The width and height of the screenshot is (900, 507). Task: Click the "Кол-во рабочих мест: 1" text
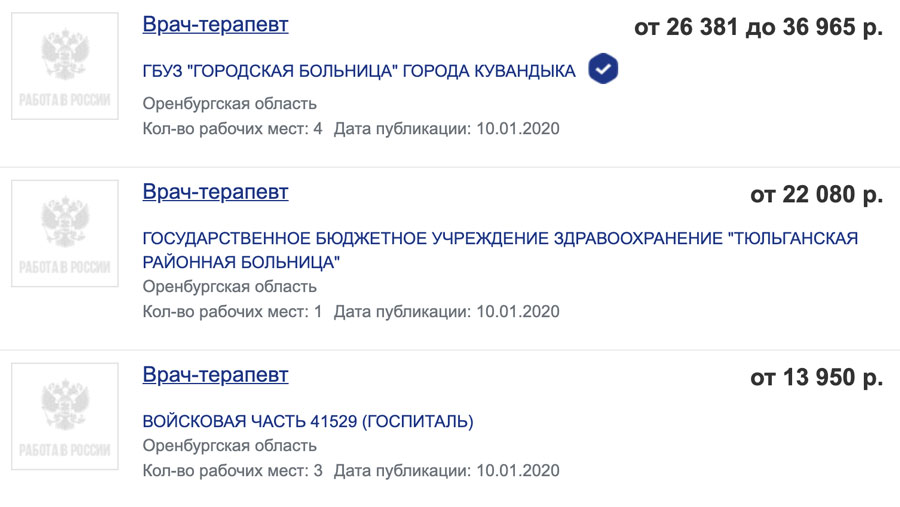232,311
